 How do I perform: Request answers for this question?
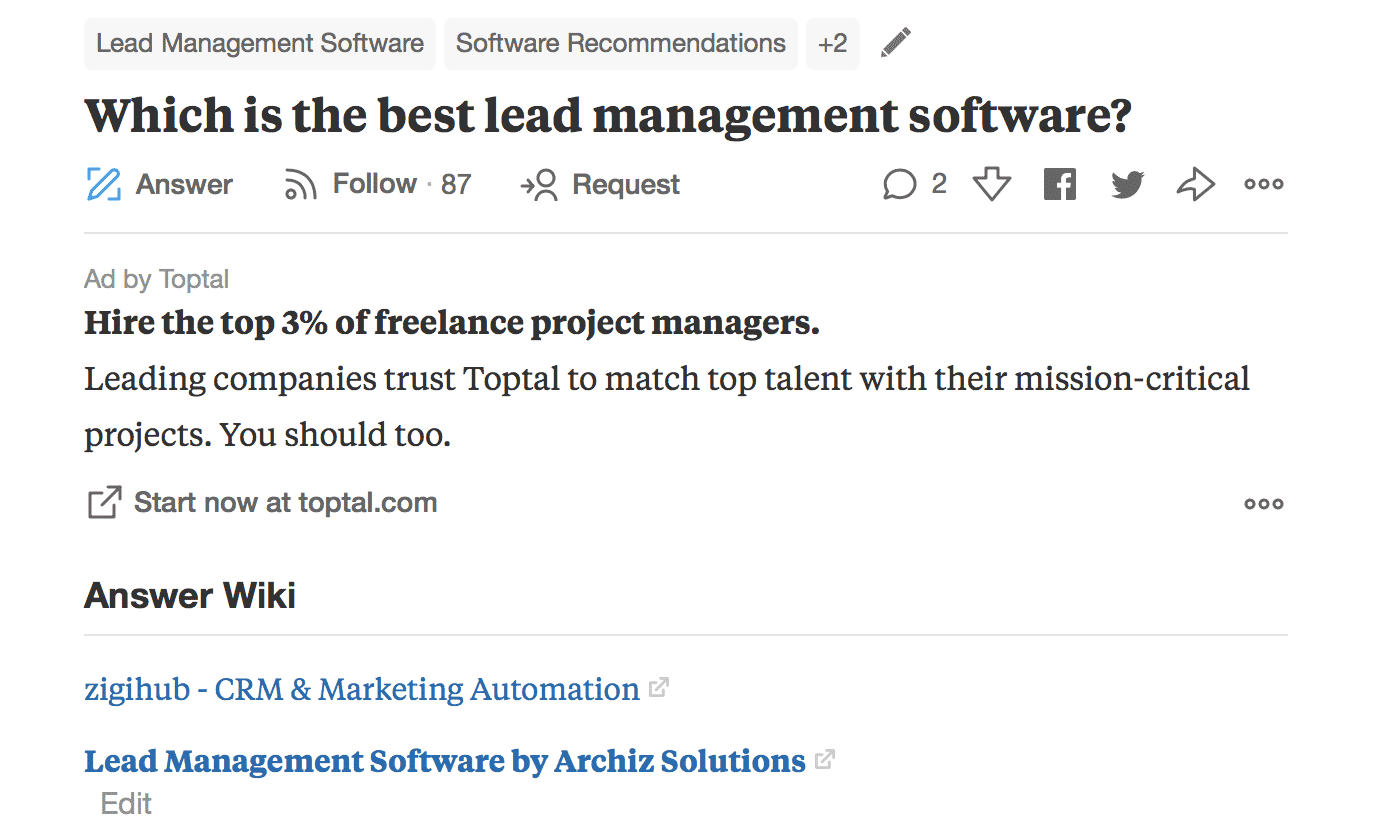pos(626,184)
